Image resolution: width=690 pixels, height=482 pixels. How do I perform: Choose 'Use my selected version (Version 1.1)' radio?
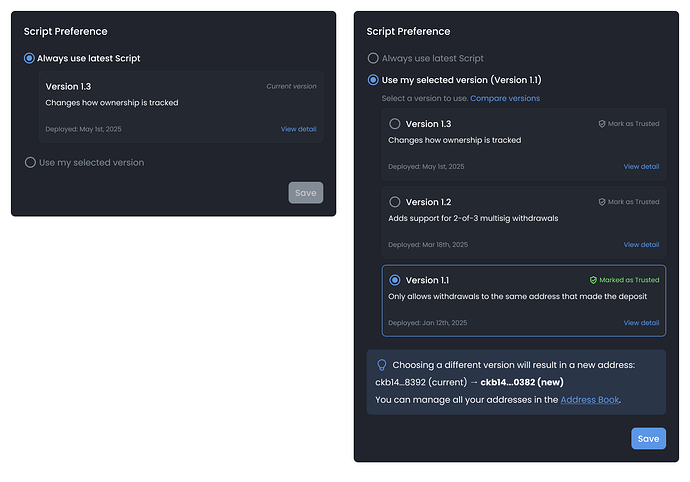point(373,80)
